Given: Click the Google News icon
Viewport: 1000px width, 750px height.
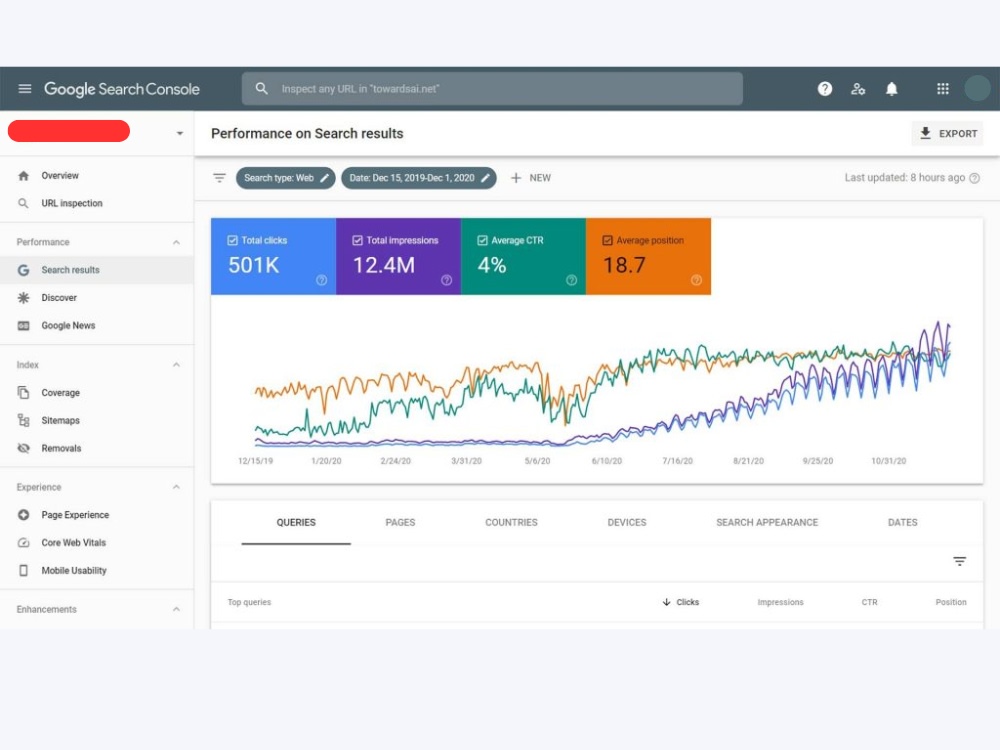Looking at the screenshot, I should [x=24, y=326].
